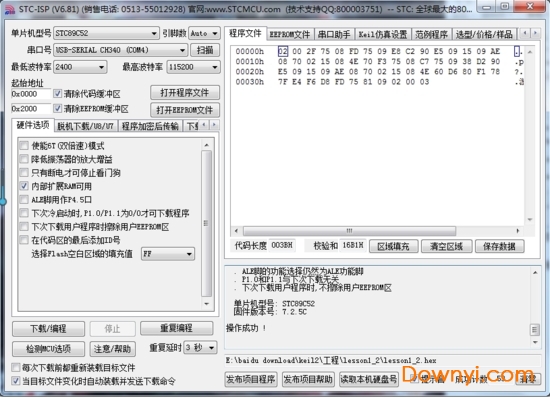Image resolution: width=550 pixels, height=398 pixels.
Task: Open the 引脚数 Auto dropdown
Action: (204, 33)
